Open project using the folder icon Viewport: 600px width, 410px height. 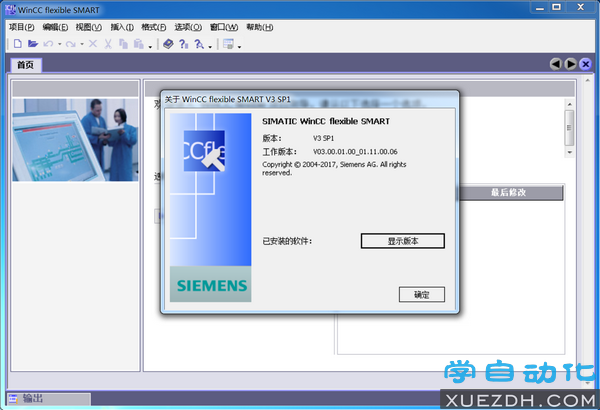pyautogui.click(x=33, y=44)
